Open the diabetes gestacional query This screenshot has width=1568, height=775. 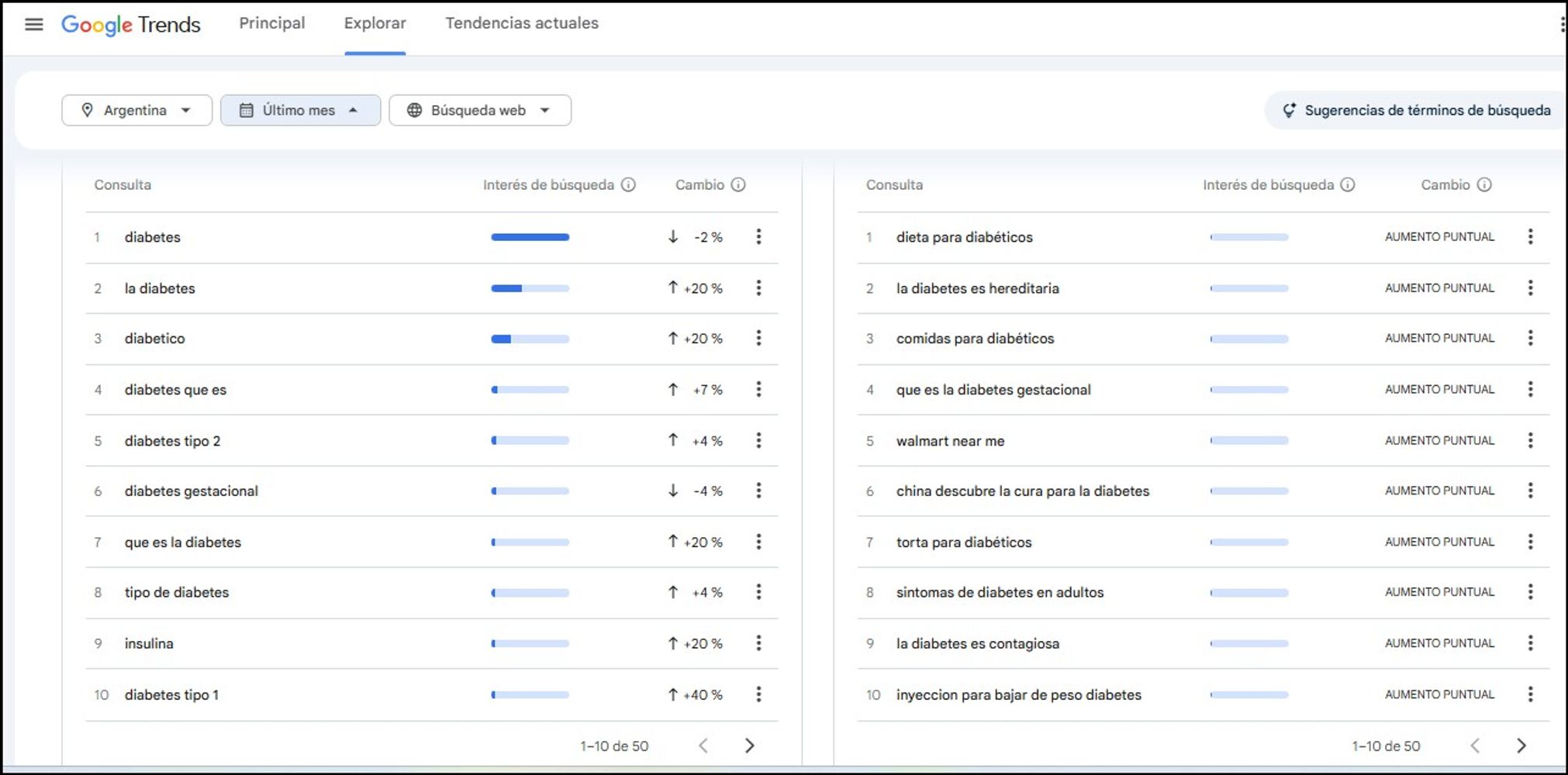pyautogui.click(x=192, y=491)
